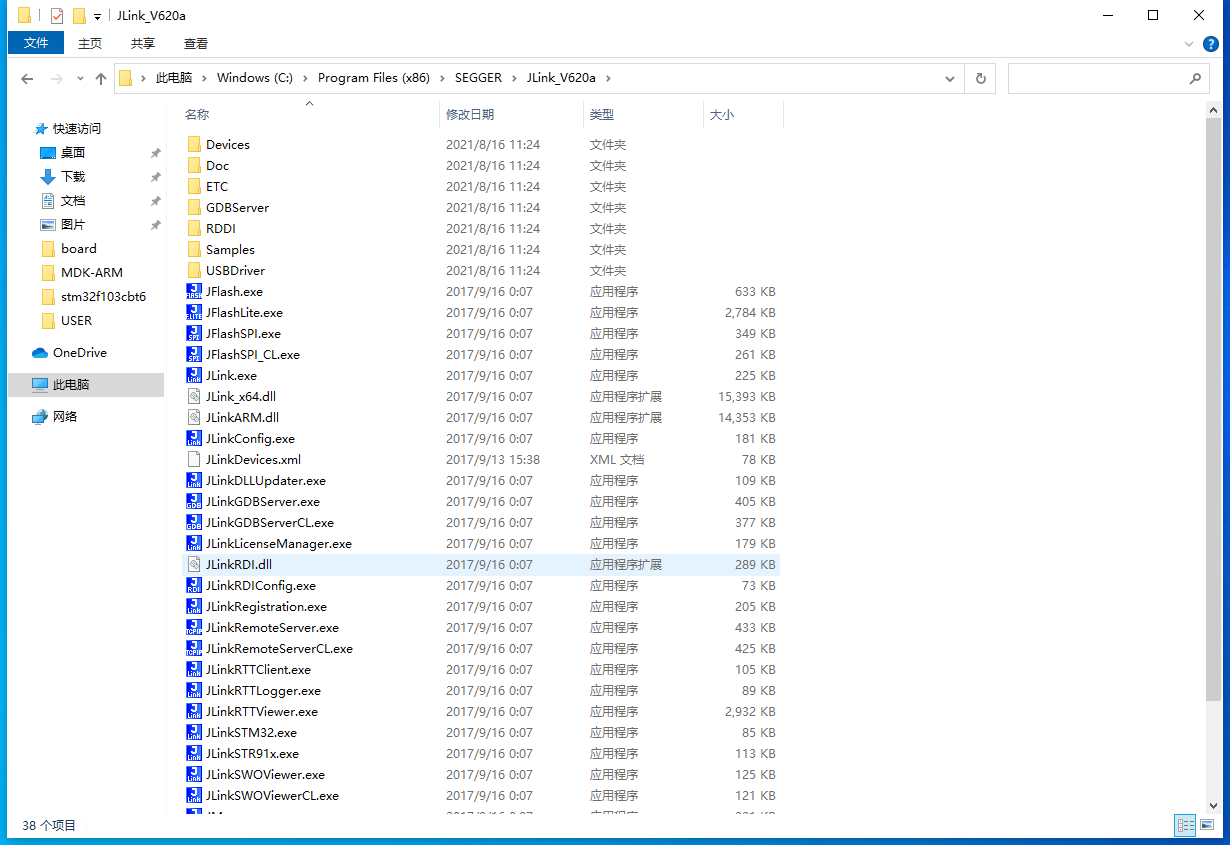Open the help question mark icon
This screenshot has width=1230, height=845.
click(x=1210, y=44)
